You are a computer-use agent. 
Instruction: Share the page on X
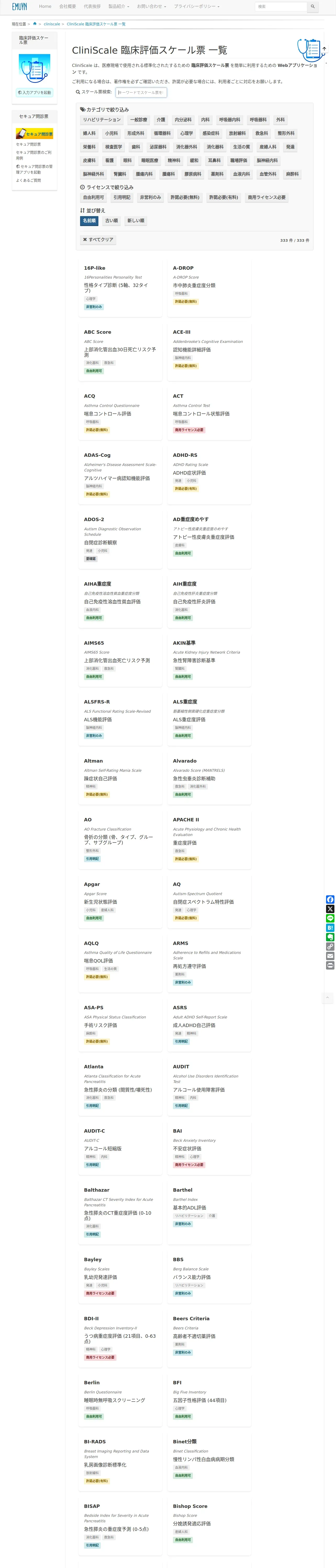330,909
